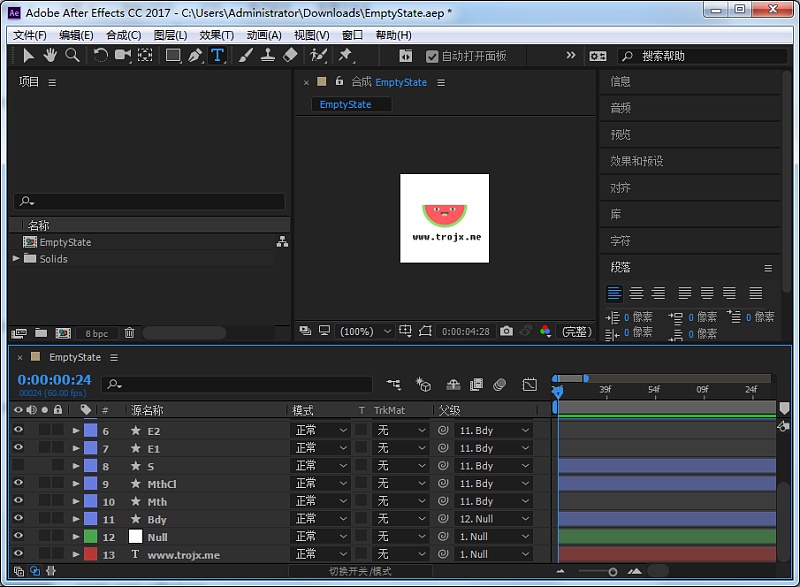800x587 pixels.
Task: Open the 字符 panel
Action: point(620,241)
